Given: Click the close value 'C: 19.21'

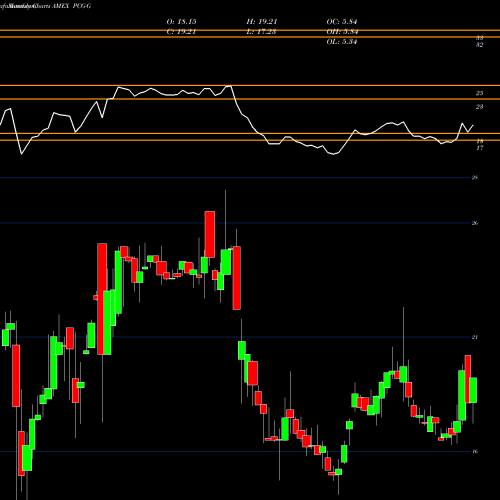Looking at the screenshot, I should (181, 32).
